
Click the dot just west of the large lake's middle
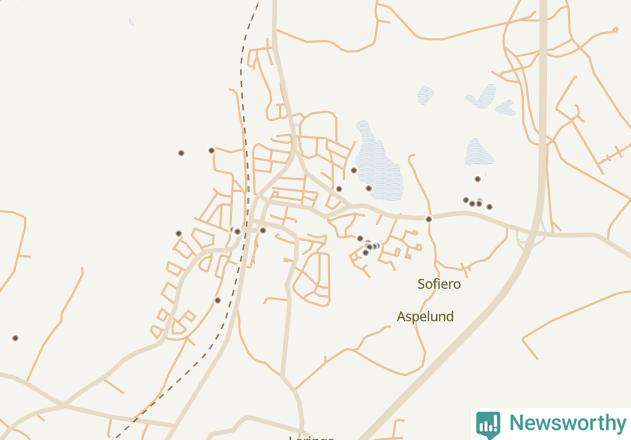point(354,170)
